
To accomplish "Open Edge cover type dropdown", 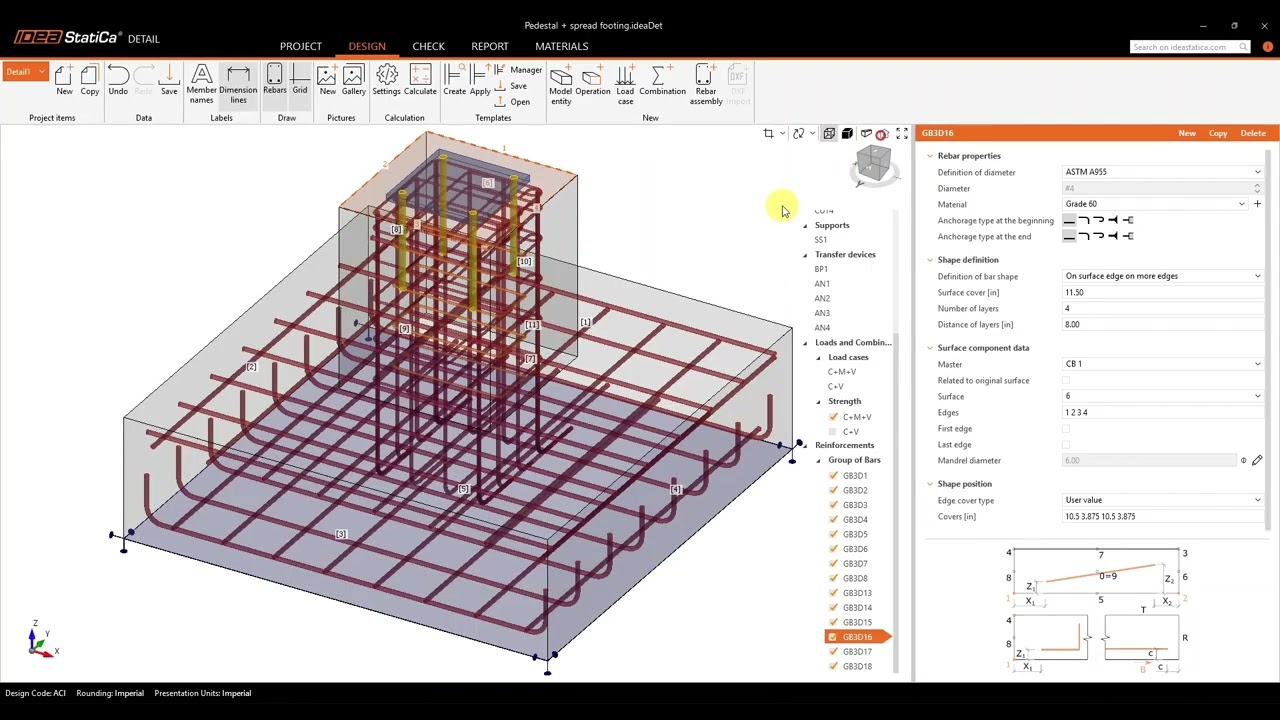I will click(x=1163, y=500).
